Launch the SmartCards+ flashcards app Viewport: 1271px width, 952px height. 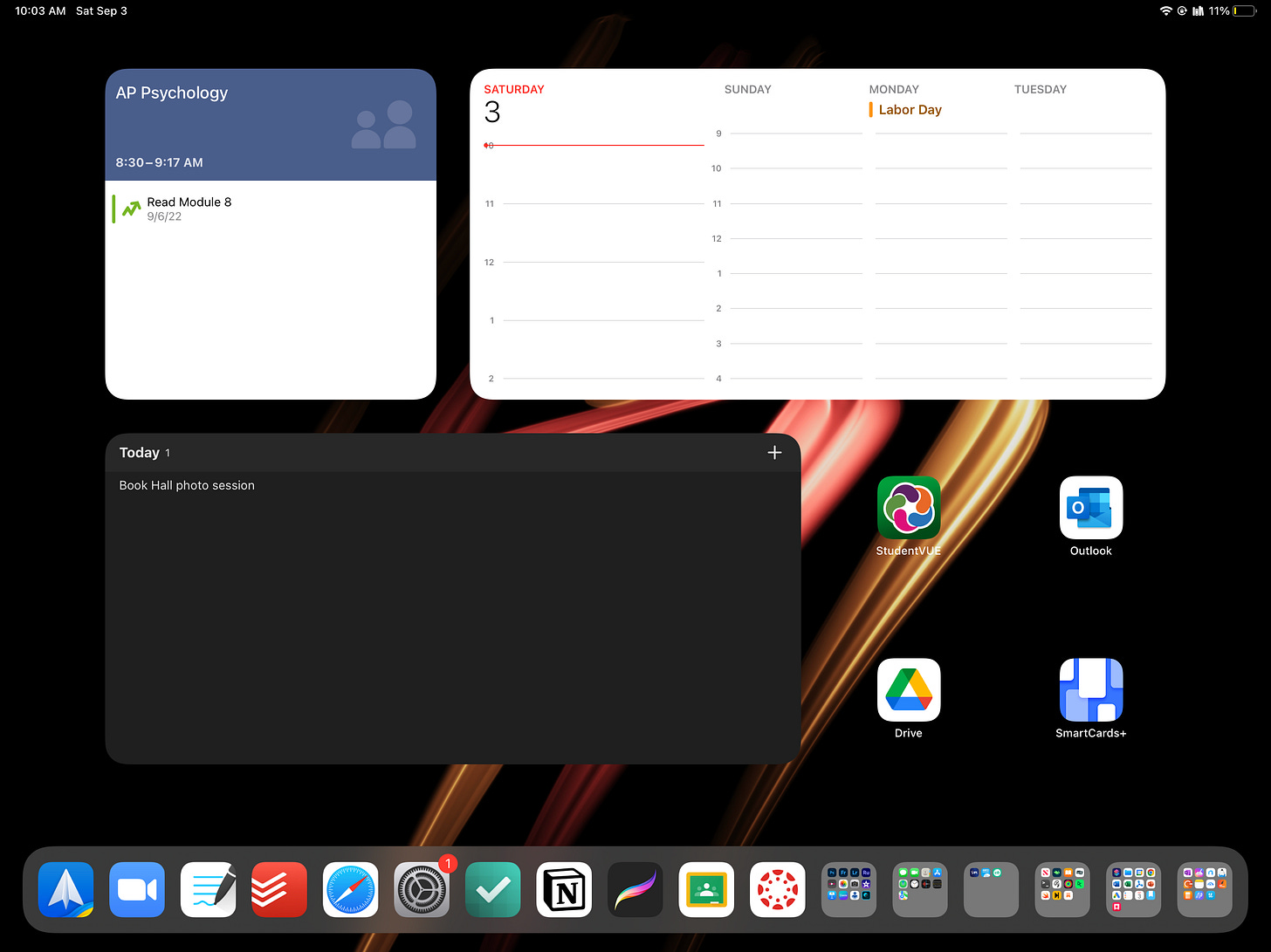[x=1090, y=690]
